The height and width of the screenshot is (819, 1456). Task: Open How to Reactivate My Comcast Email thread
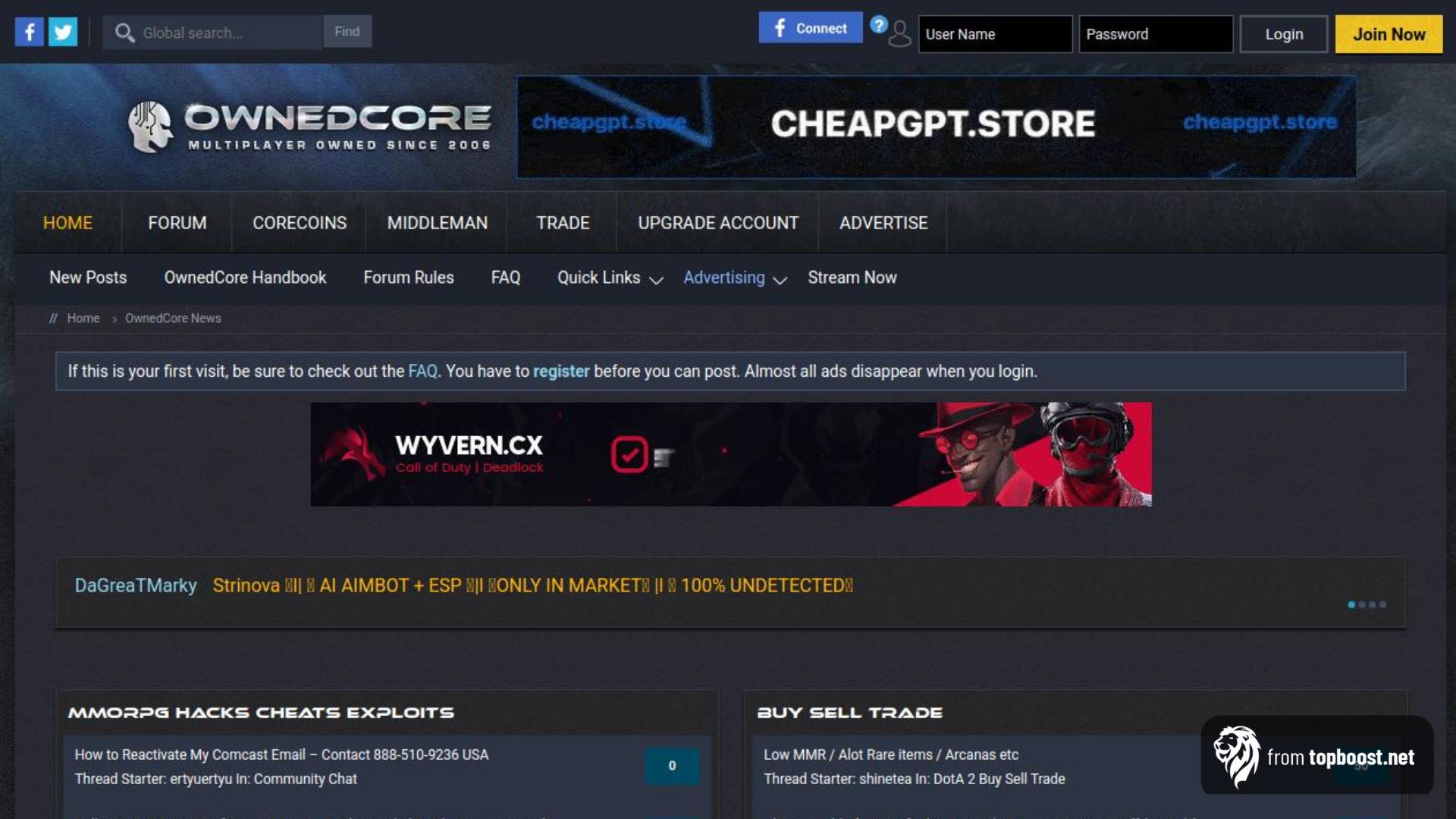pyautogui.click(x=281, y=755)
